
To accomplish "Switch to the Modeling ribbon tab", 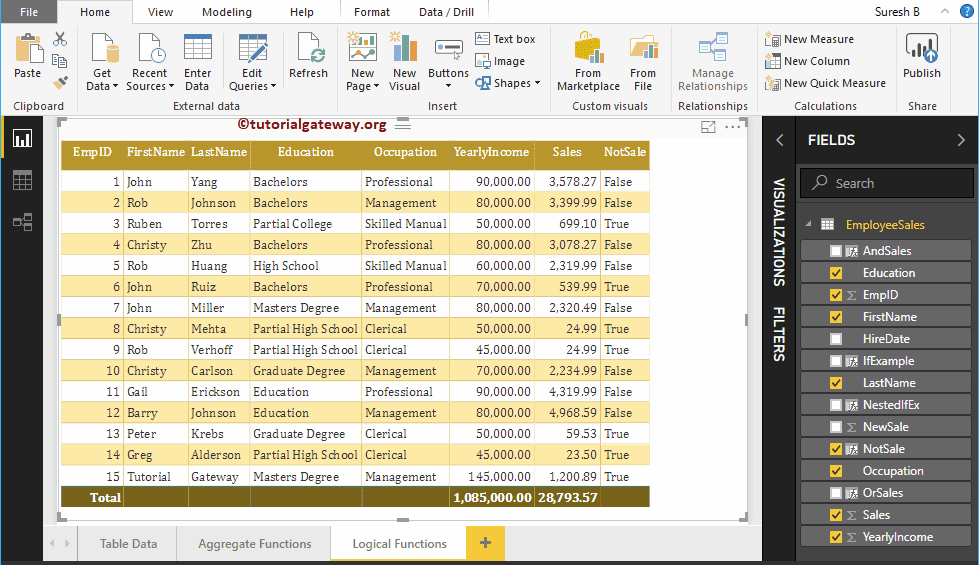I will pos(227,12).
